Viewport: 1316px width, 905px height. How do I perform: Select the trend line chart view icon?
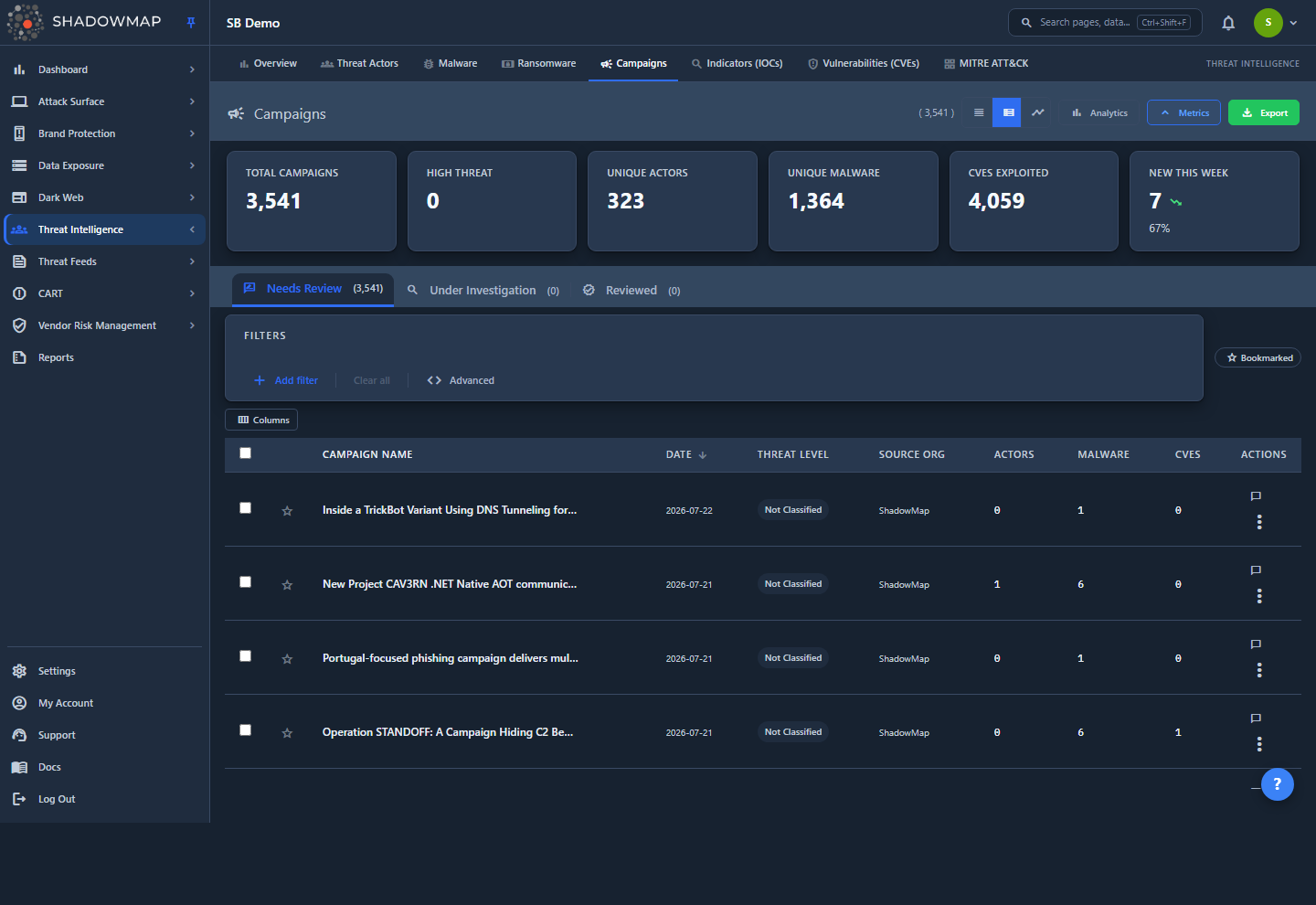coord(1038,112)
